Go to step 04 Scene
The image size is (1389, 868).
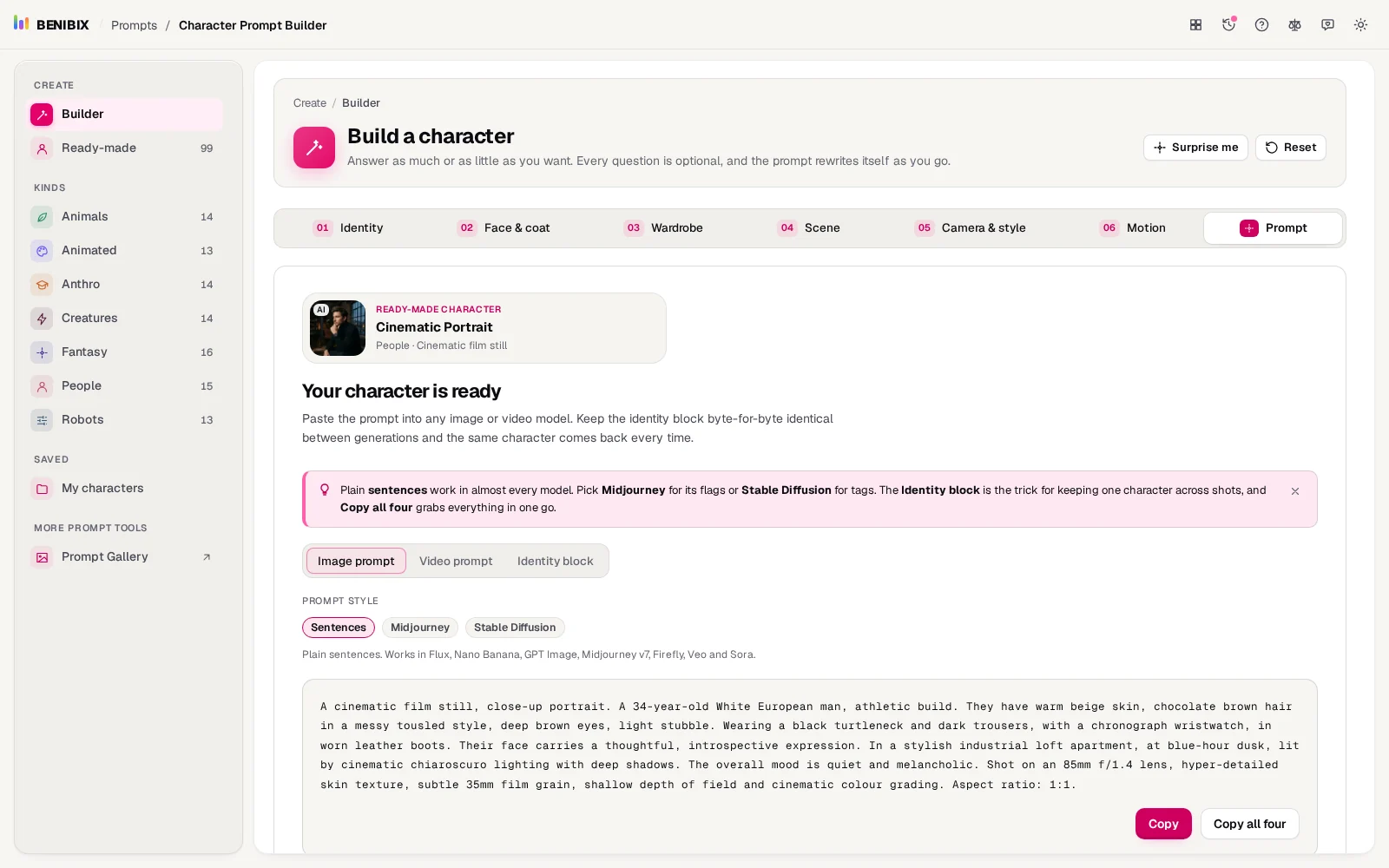pos(809,228)
